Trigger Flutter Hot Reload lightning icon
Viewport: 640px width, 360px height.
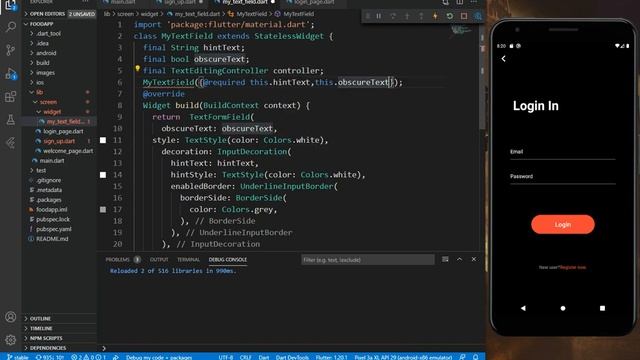click(435, 16)
